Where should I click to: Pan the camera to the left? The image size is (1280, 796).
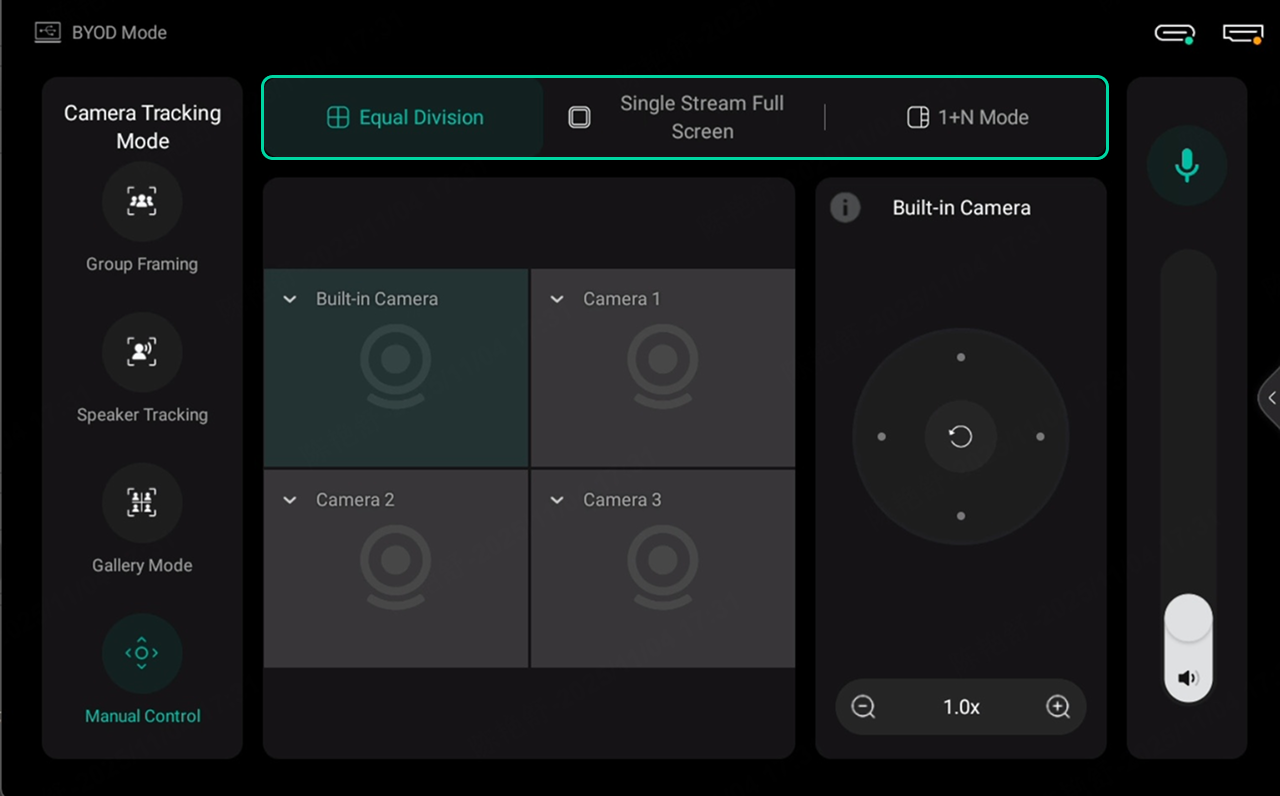point(881,436)
